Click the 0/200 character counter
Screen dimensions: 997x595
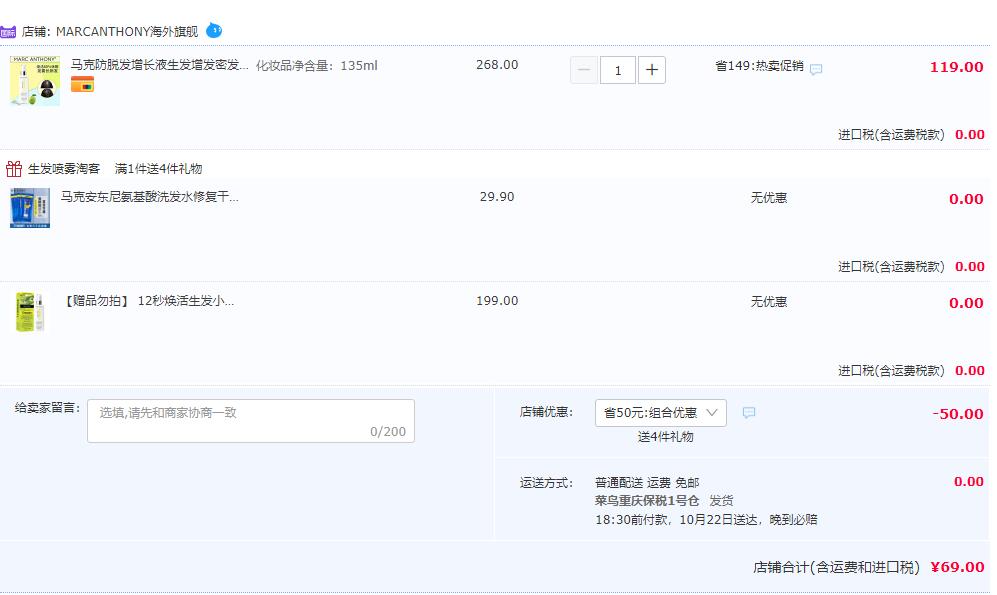[388, 432]
